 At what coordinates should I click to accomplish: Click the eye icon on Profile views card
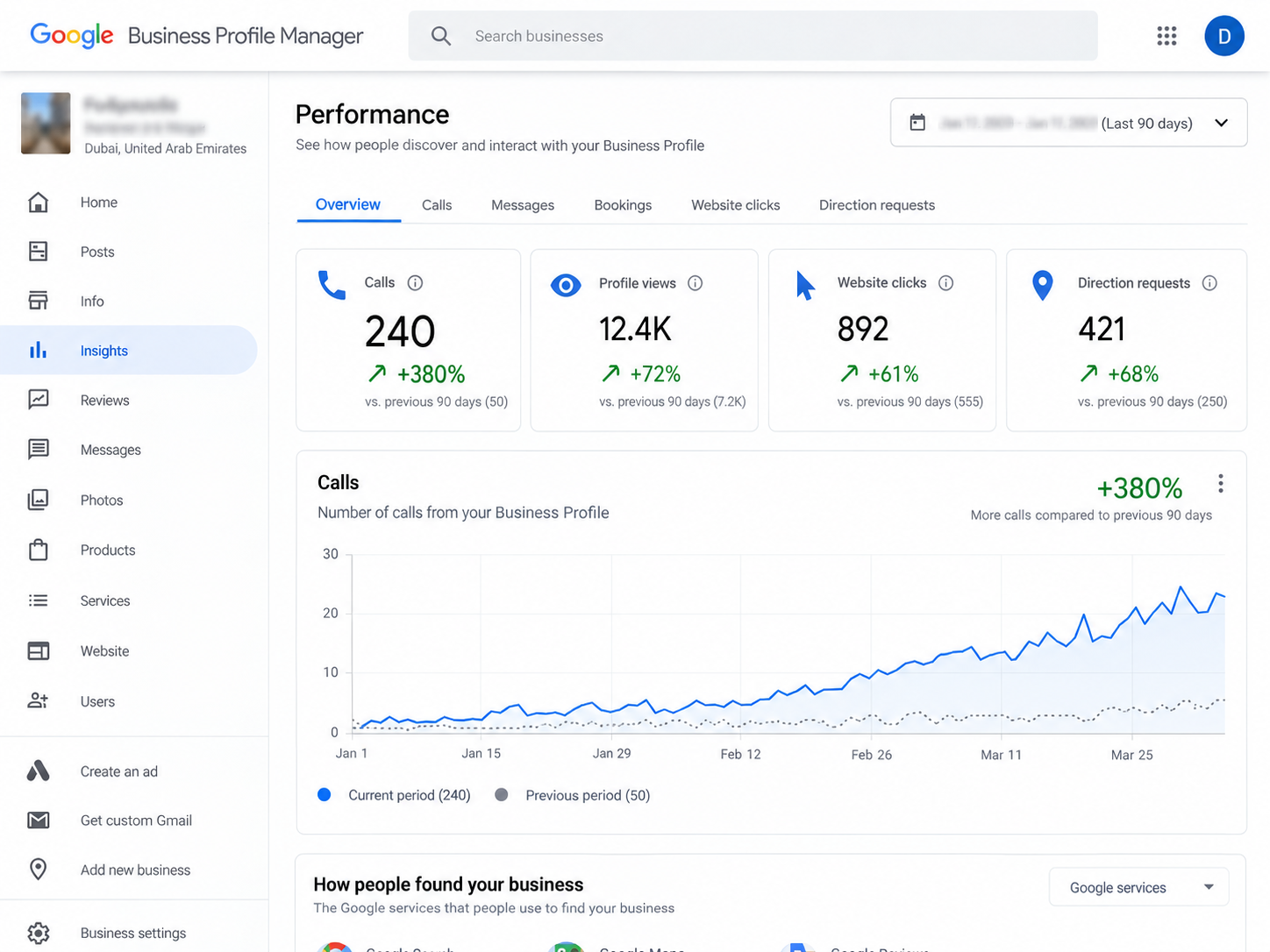(566, 285)
